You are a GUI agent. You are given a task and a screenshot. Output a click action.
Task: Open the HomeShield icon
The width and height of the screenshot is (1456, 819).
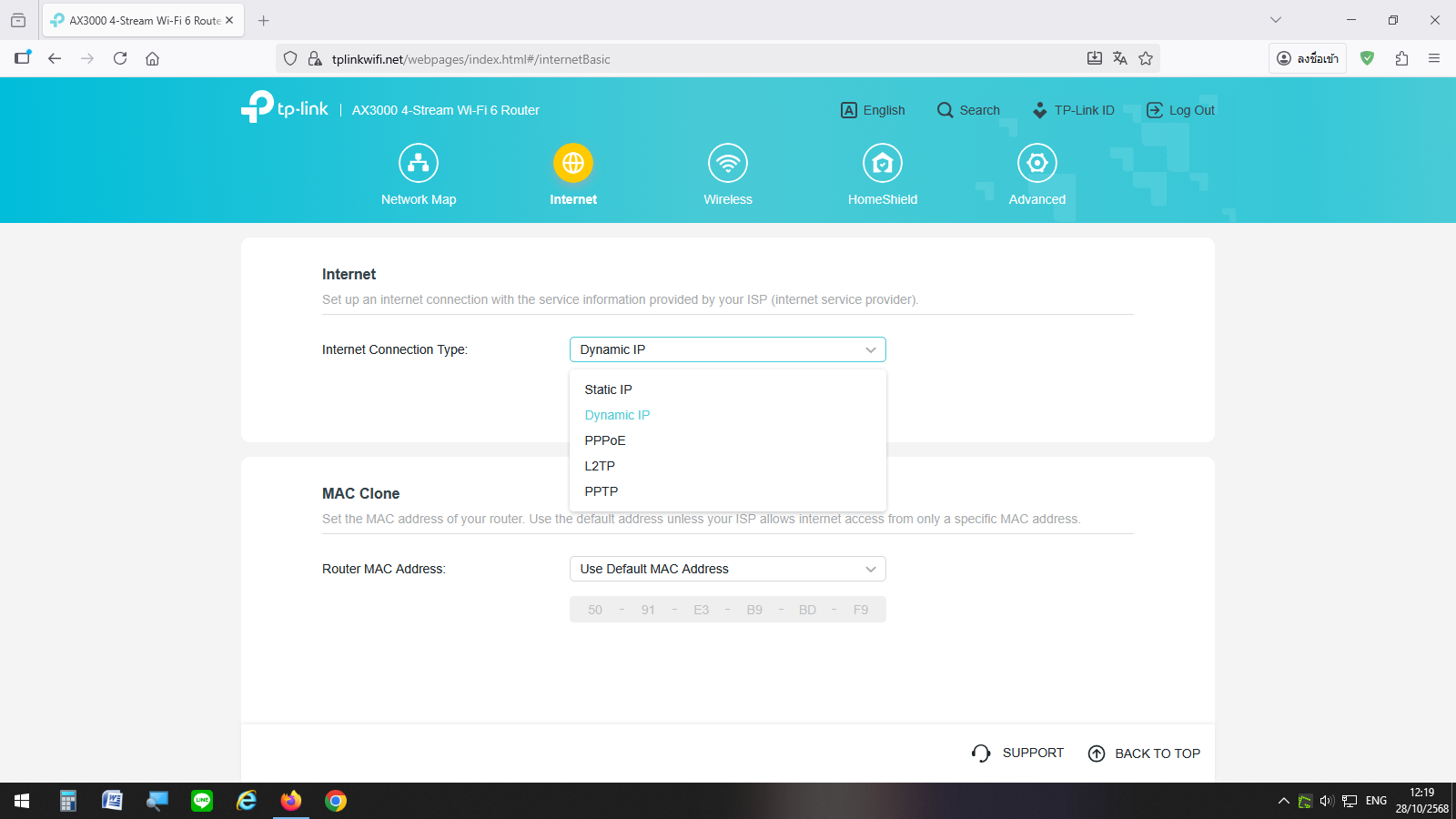tap(882, 164)
